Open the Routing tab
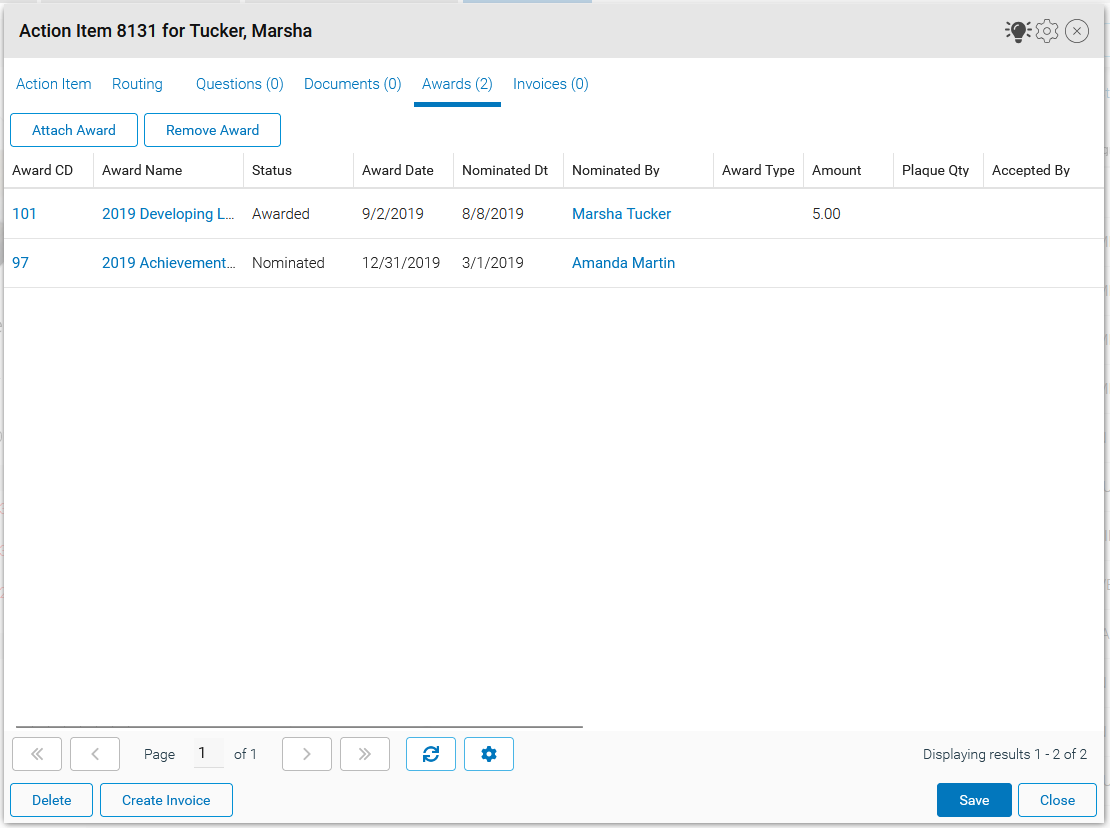 137,84
